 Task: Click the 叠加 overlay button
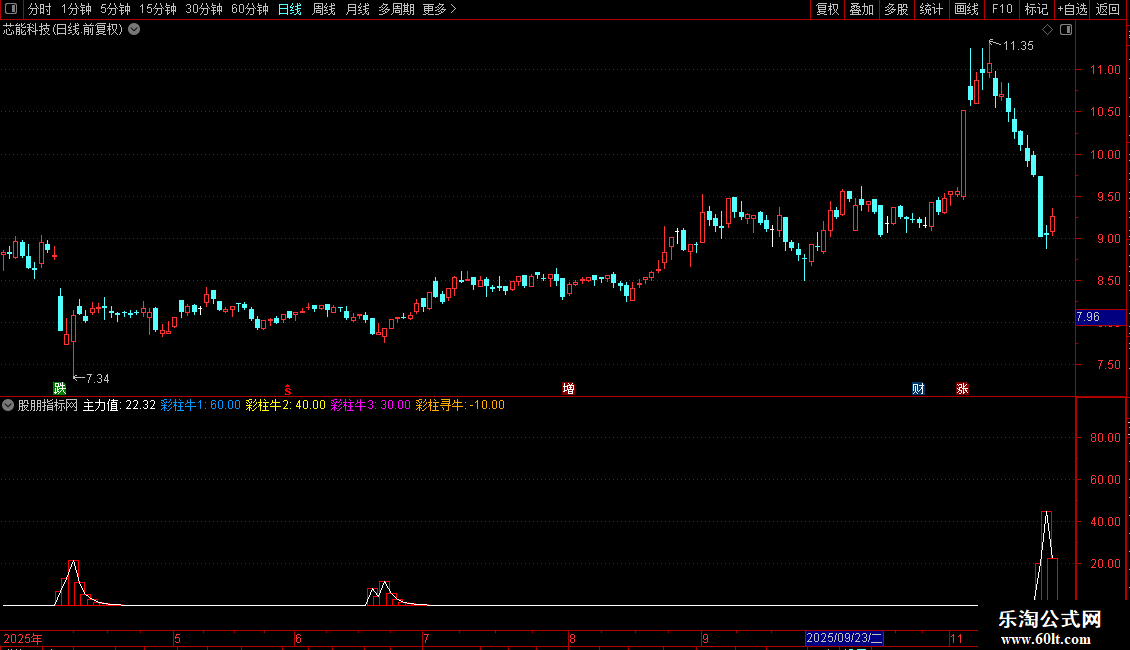(862, 9)
